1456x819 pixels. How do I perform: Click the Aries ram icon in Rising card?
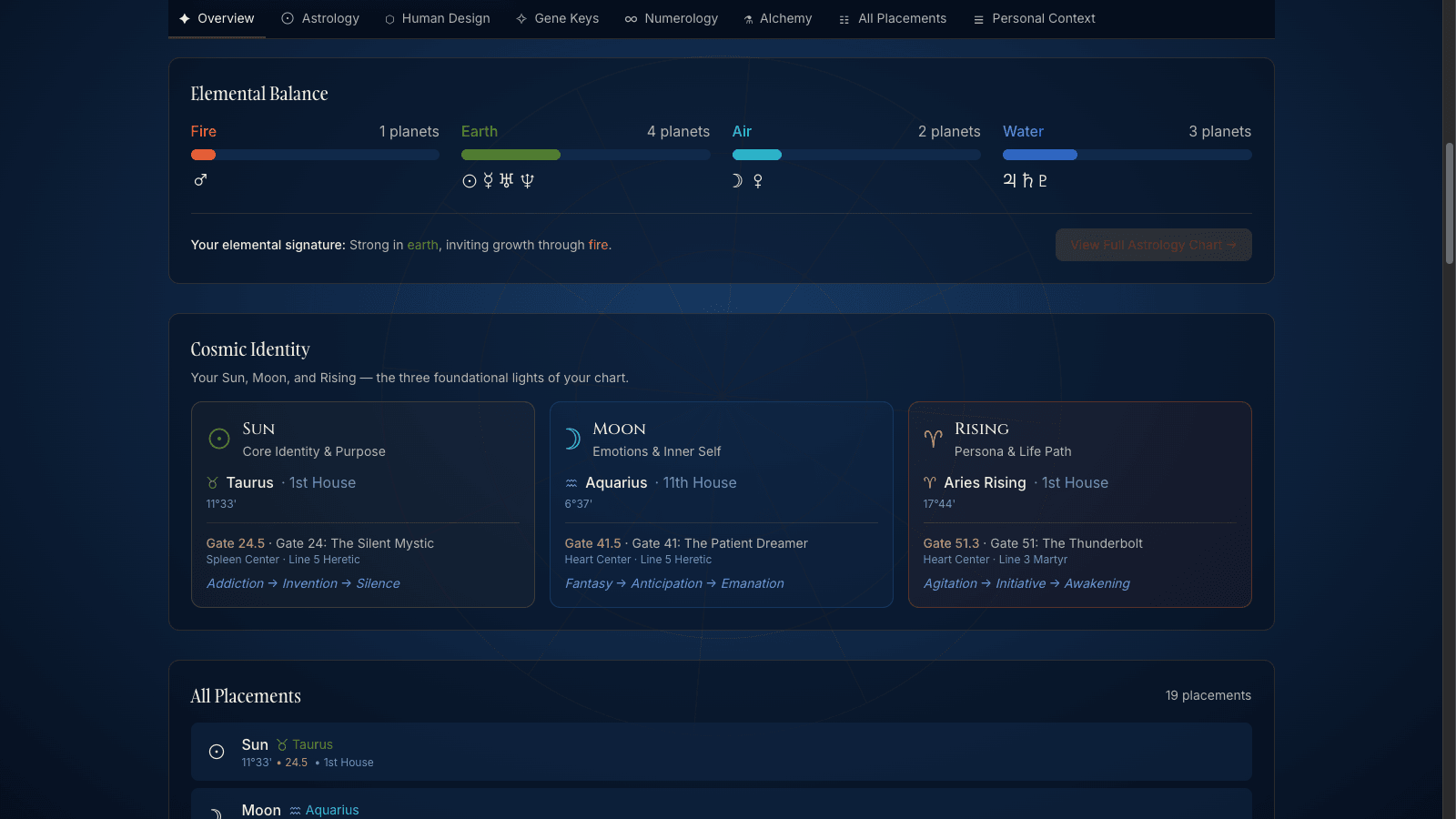[933, 439]
